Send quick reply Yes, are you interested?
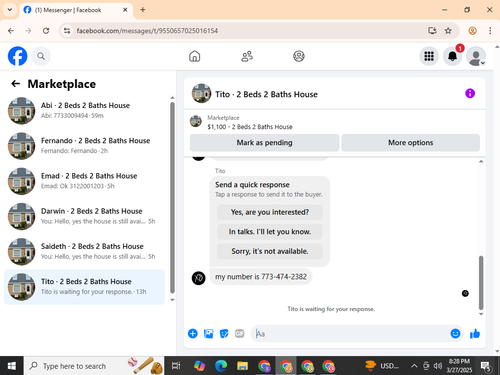 tap(270, 212)
